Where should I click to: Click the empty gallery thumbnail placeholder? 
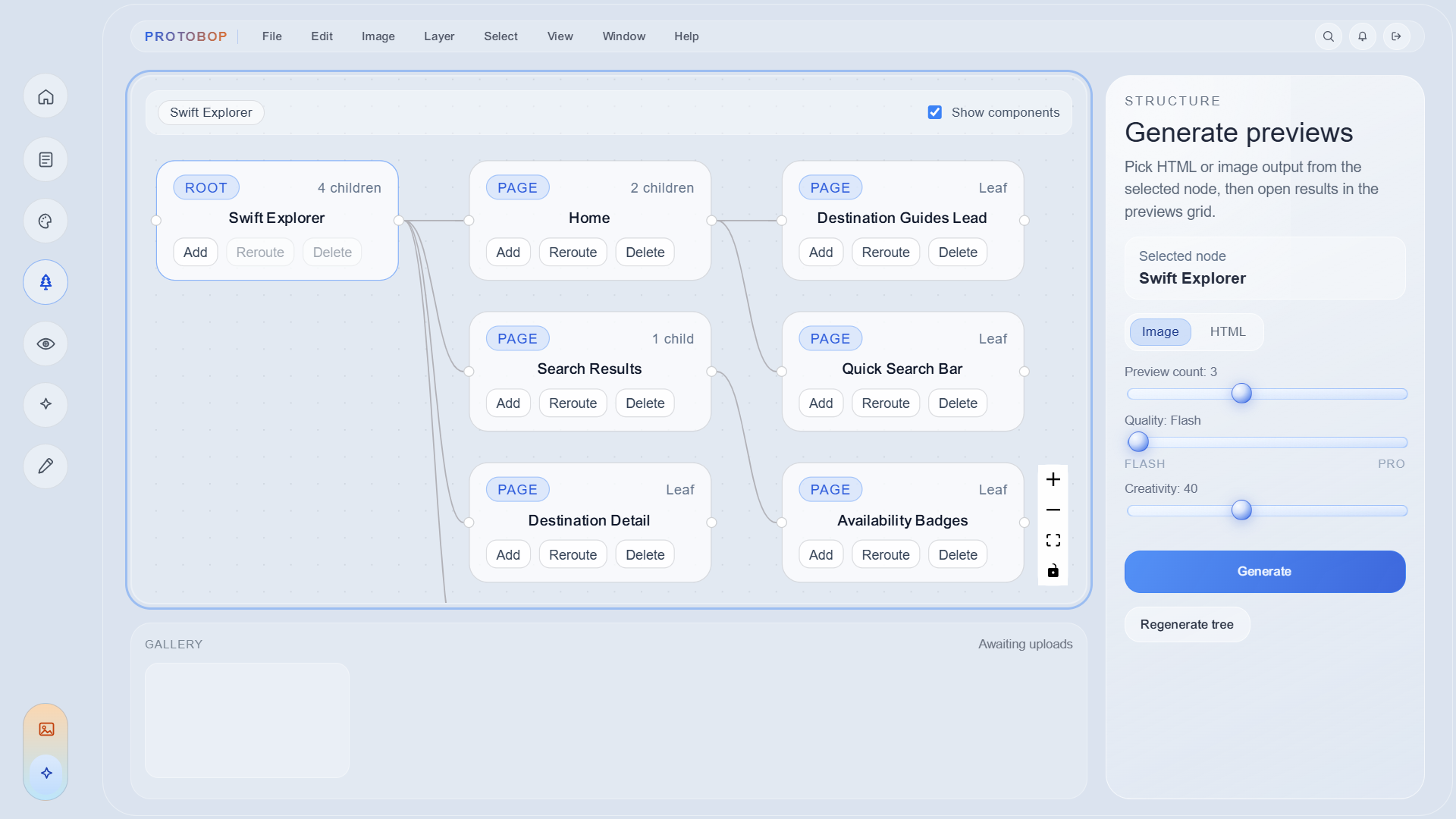point(247,720)
